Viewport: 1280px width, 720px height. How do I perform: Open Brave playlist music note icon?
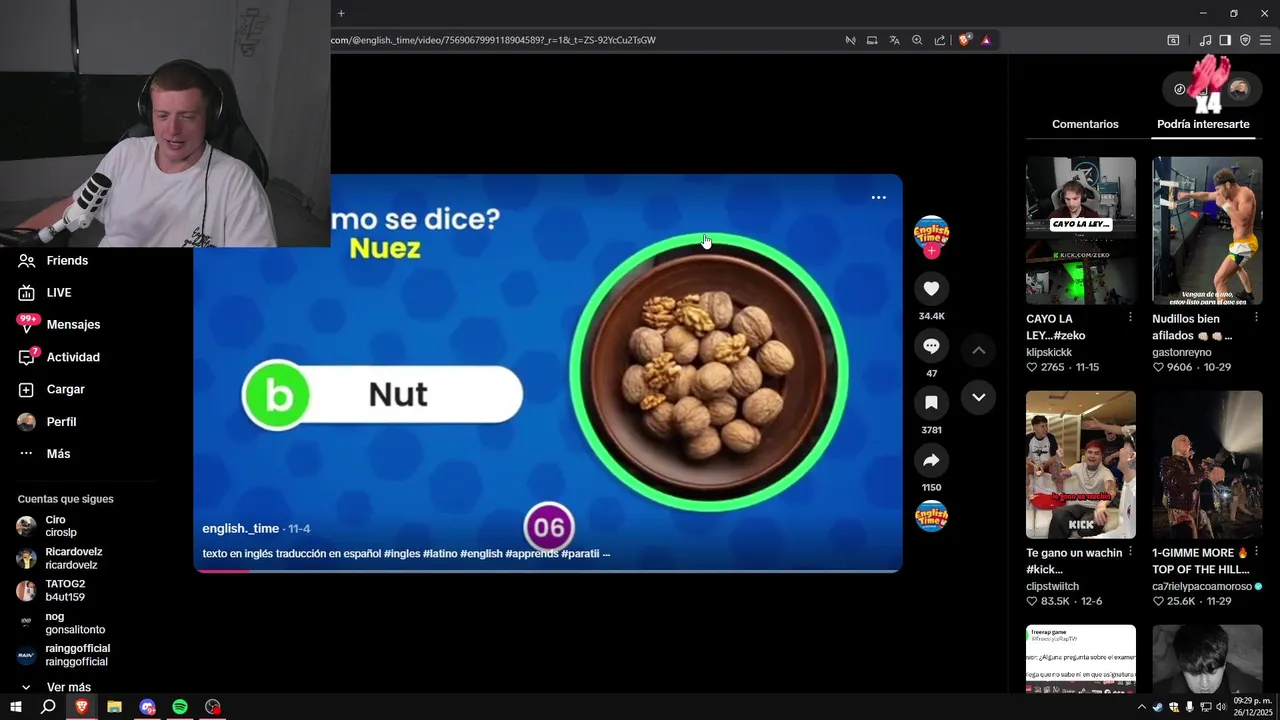pyautogui.click(x=1205, y=40)
